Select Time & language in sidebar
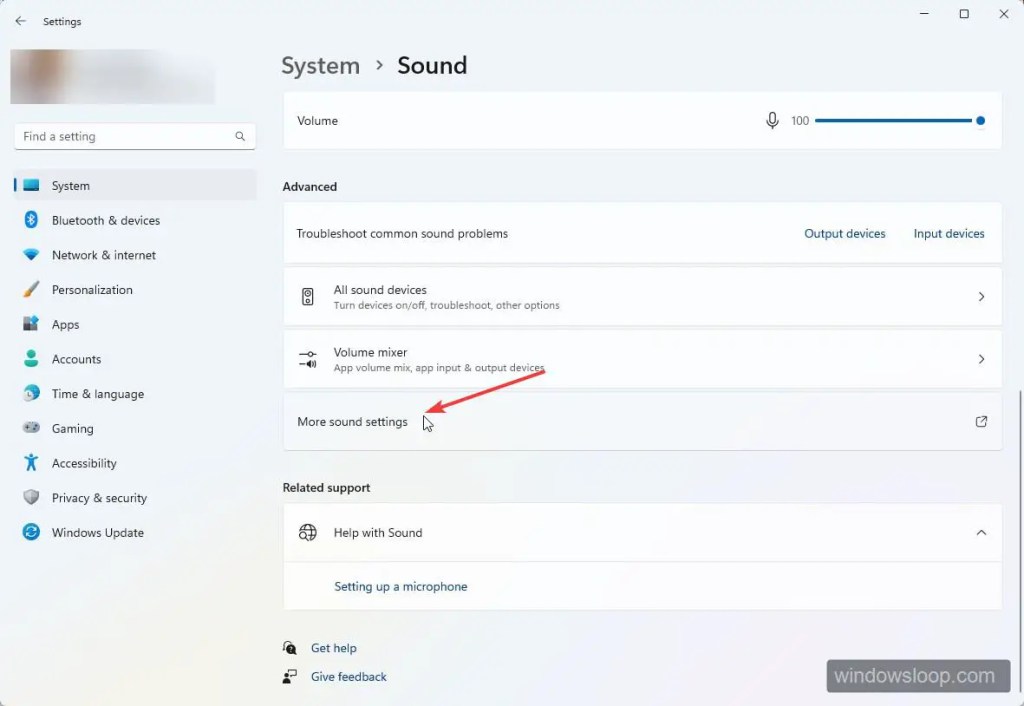 [x=97, y=394]
